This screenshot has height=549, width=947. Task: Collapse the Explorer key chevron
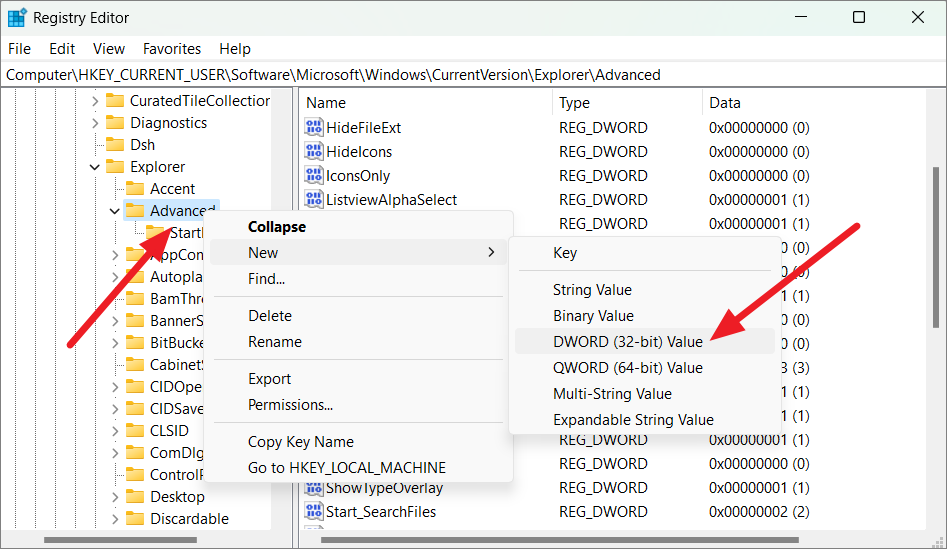pyautogui.click(x=95, y=167)
